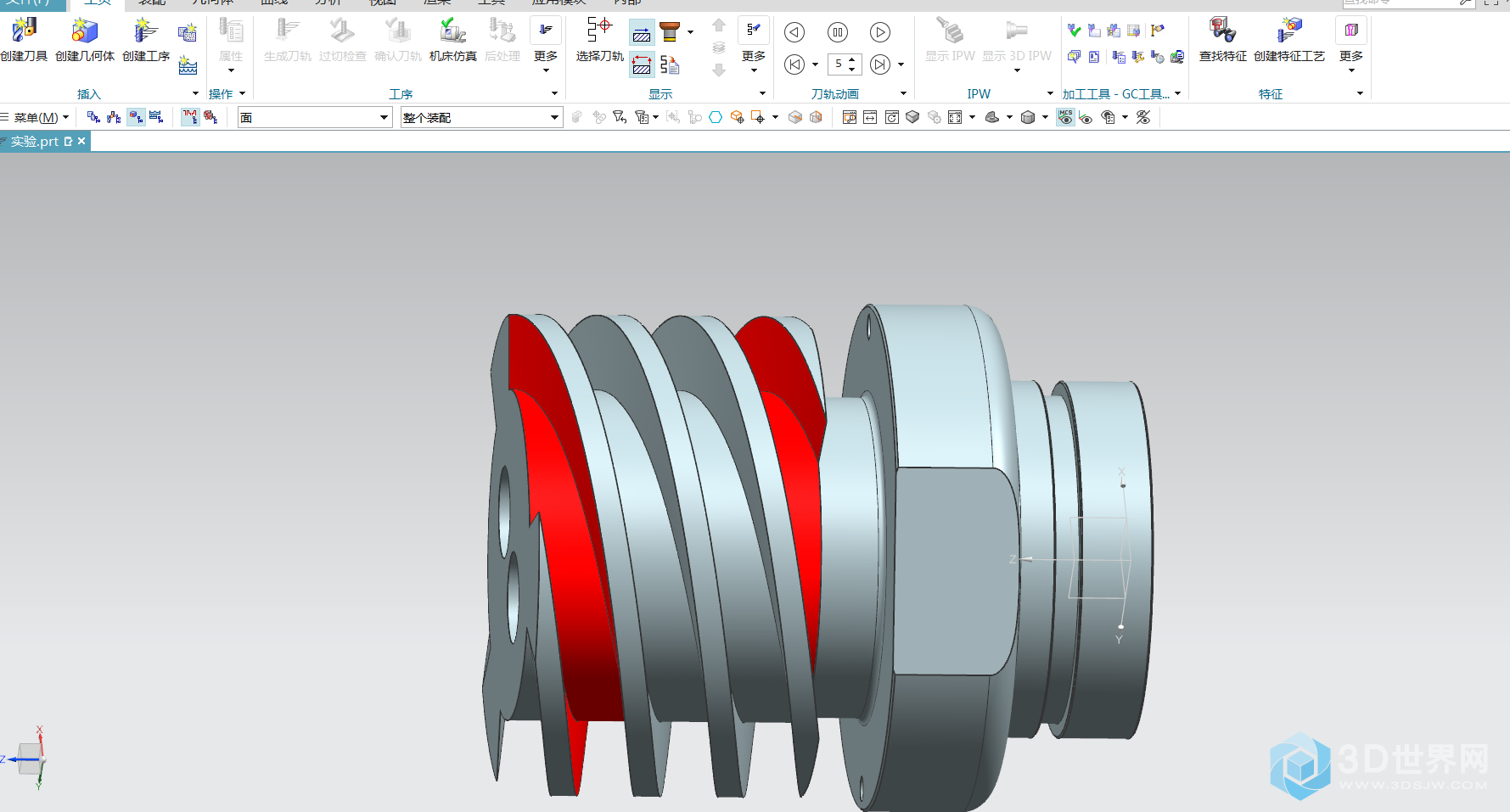
Task: Click the play forward tool path button
Action: [880, 32]
